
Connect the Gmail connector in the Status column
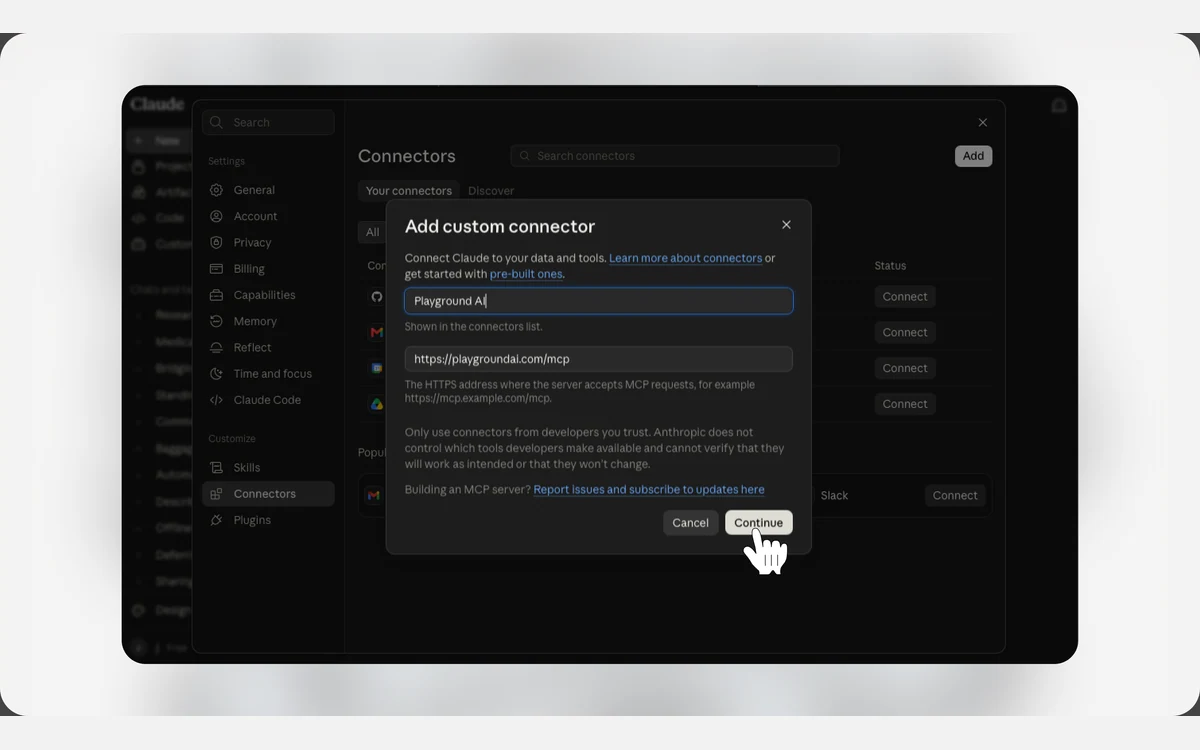(905, 332)
